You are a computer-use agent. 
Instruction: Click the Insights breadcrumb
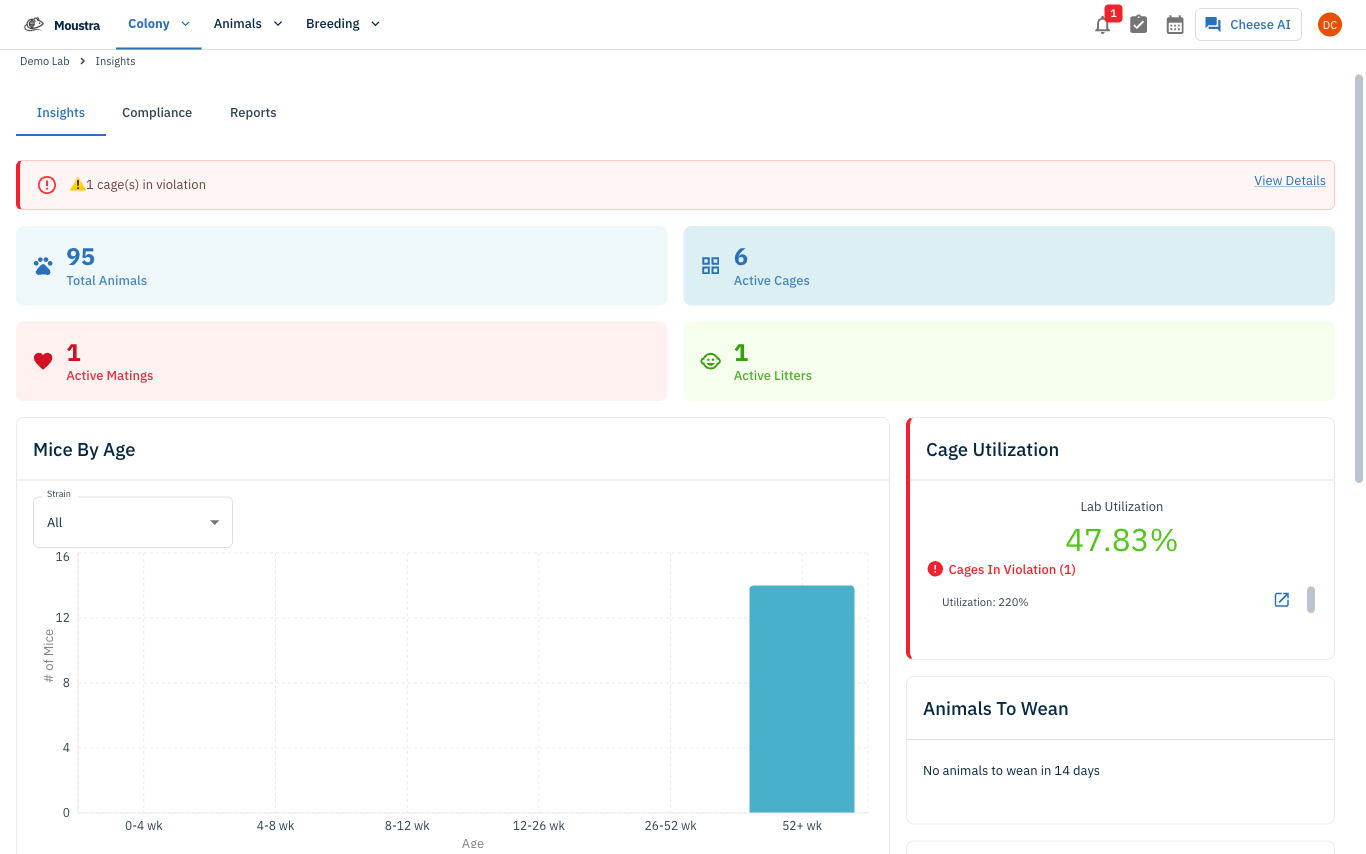tap(115, 62)
